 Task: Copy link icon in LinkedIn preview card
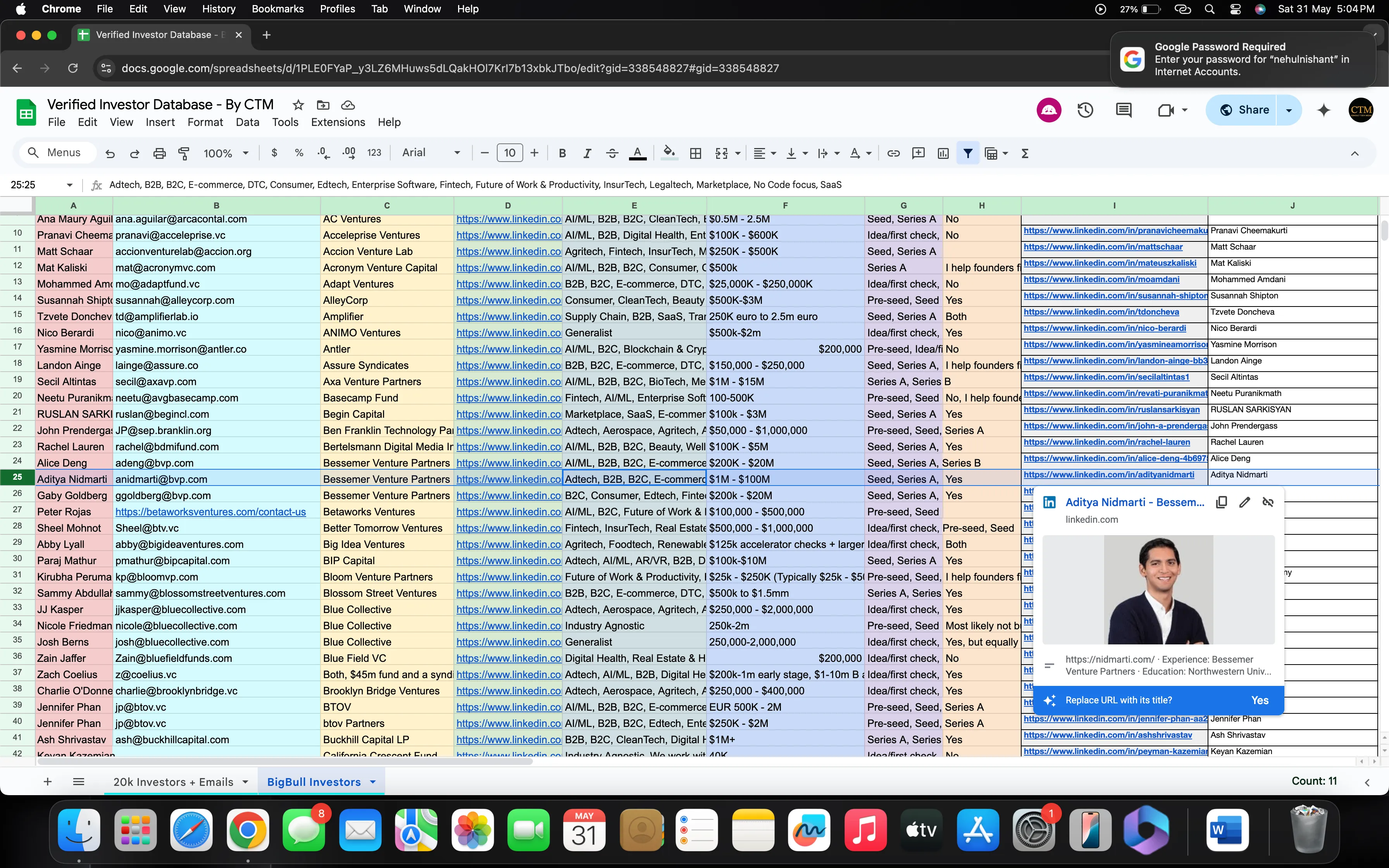(x=1222, y=502)
